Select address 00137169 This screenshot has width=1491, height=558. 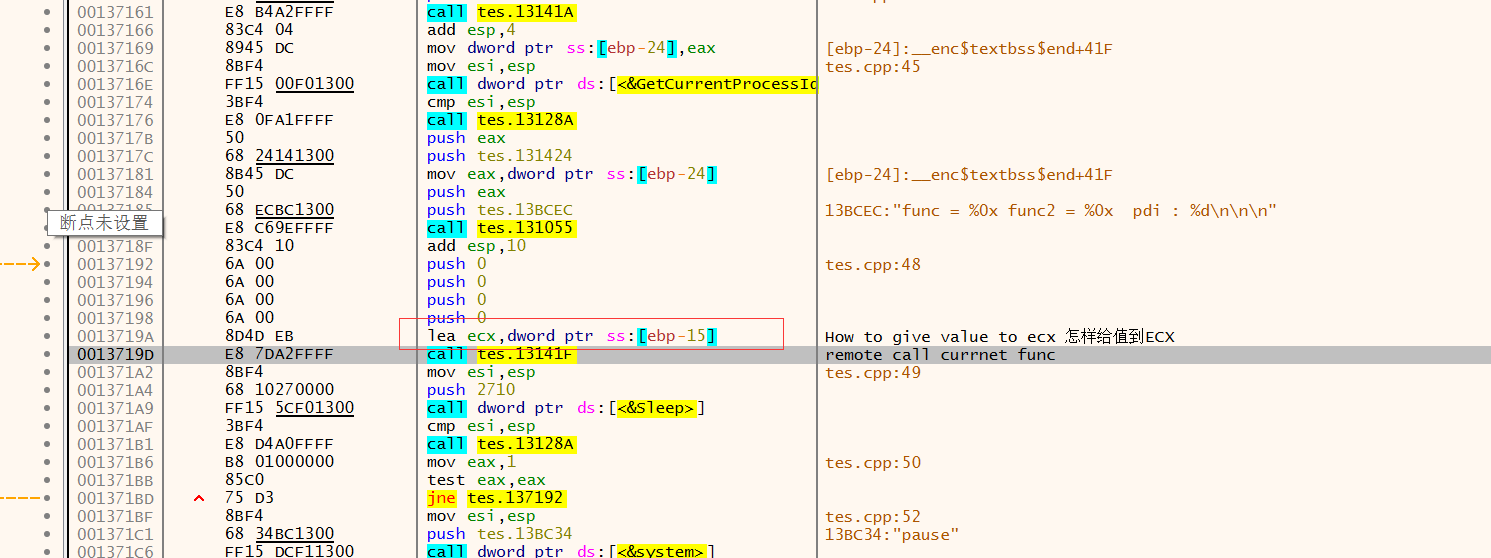[115, 48]
